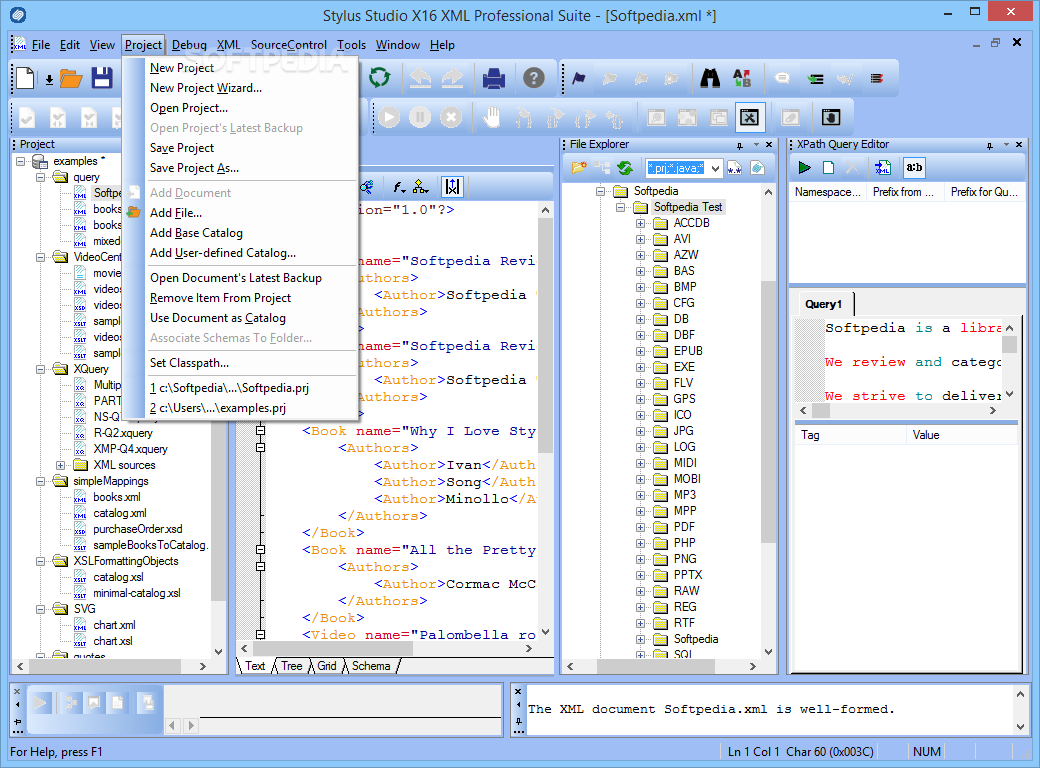
Task: Select the Query1 tab
Action: [x=824, y=304]
